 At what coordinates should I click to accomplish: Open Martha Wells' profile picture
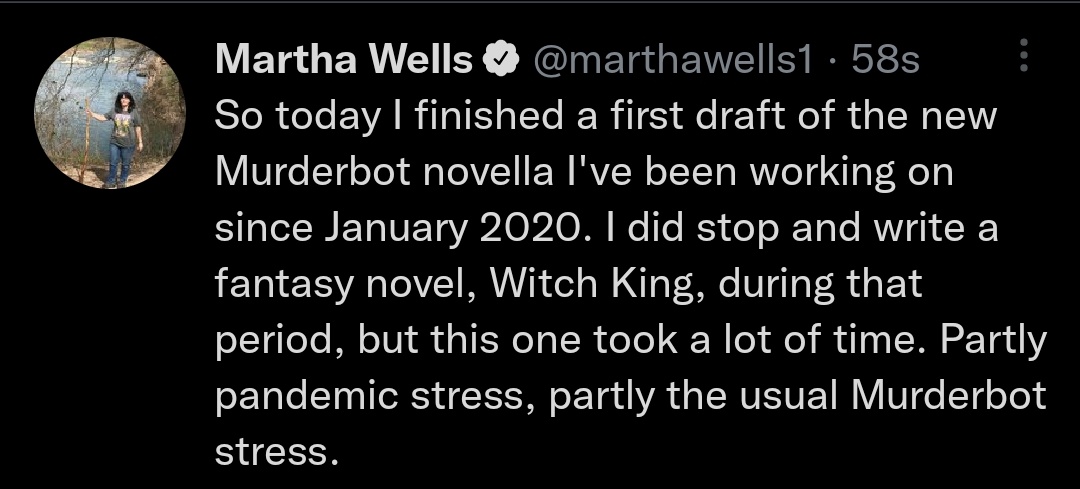110,113
